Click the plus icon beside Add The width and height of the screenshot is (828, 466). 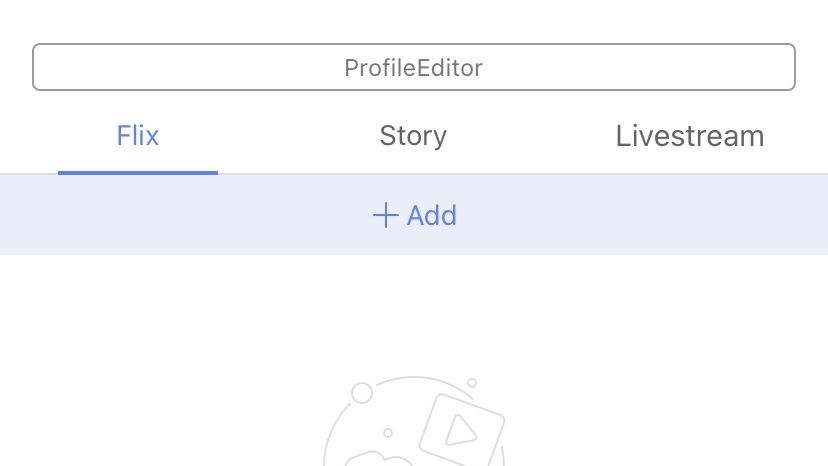point(385,216)
